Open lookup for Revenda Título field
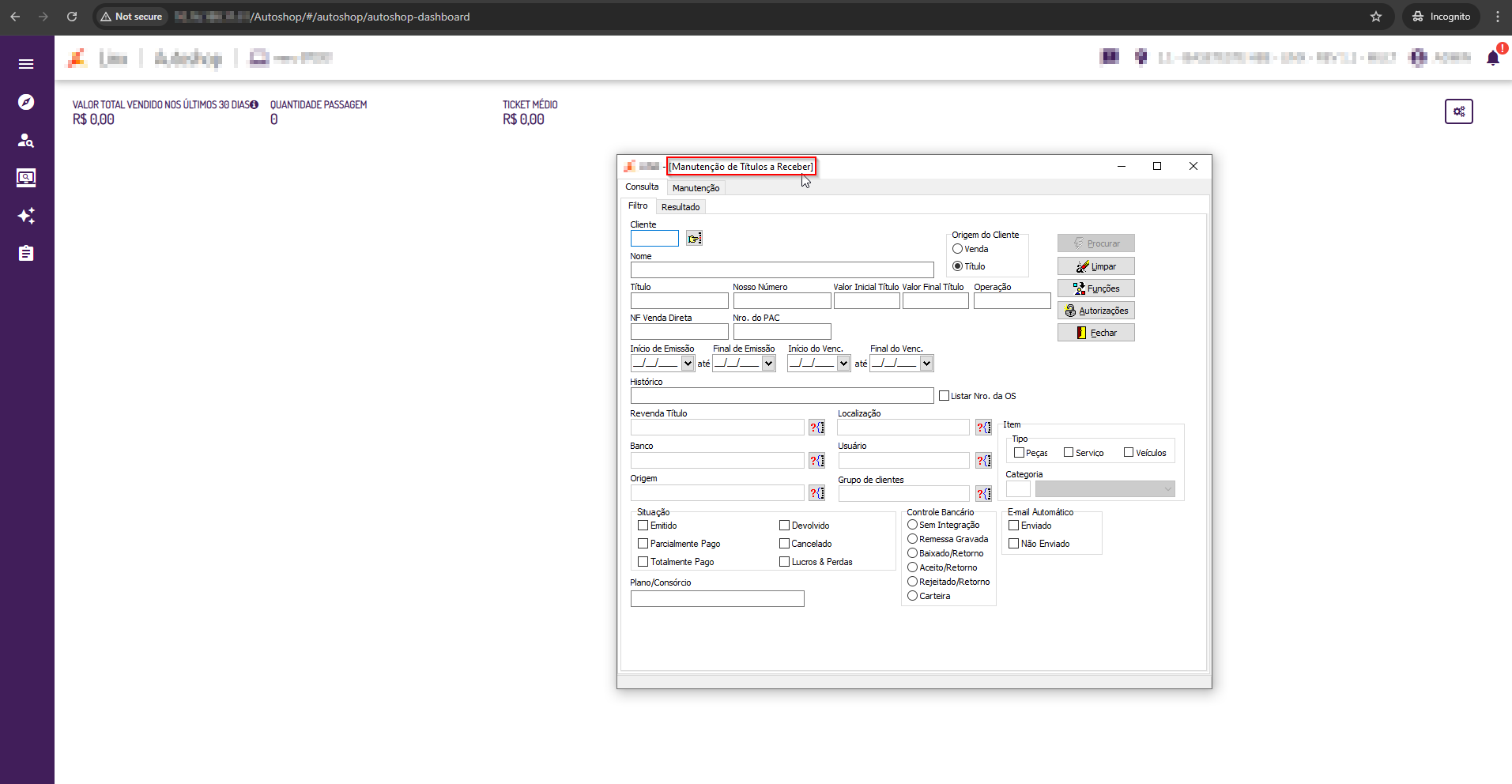This screenshot has height=784, width=1512. 816,428
